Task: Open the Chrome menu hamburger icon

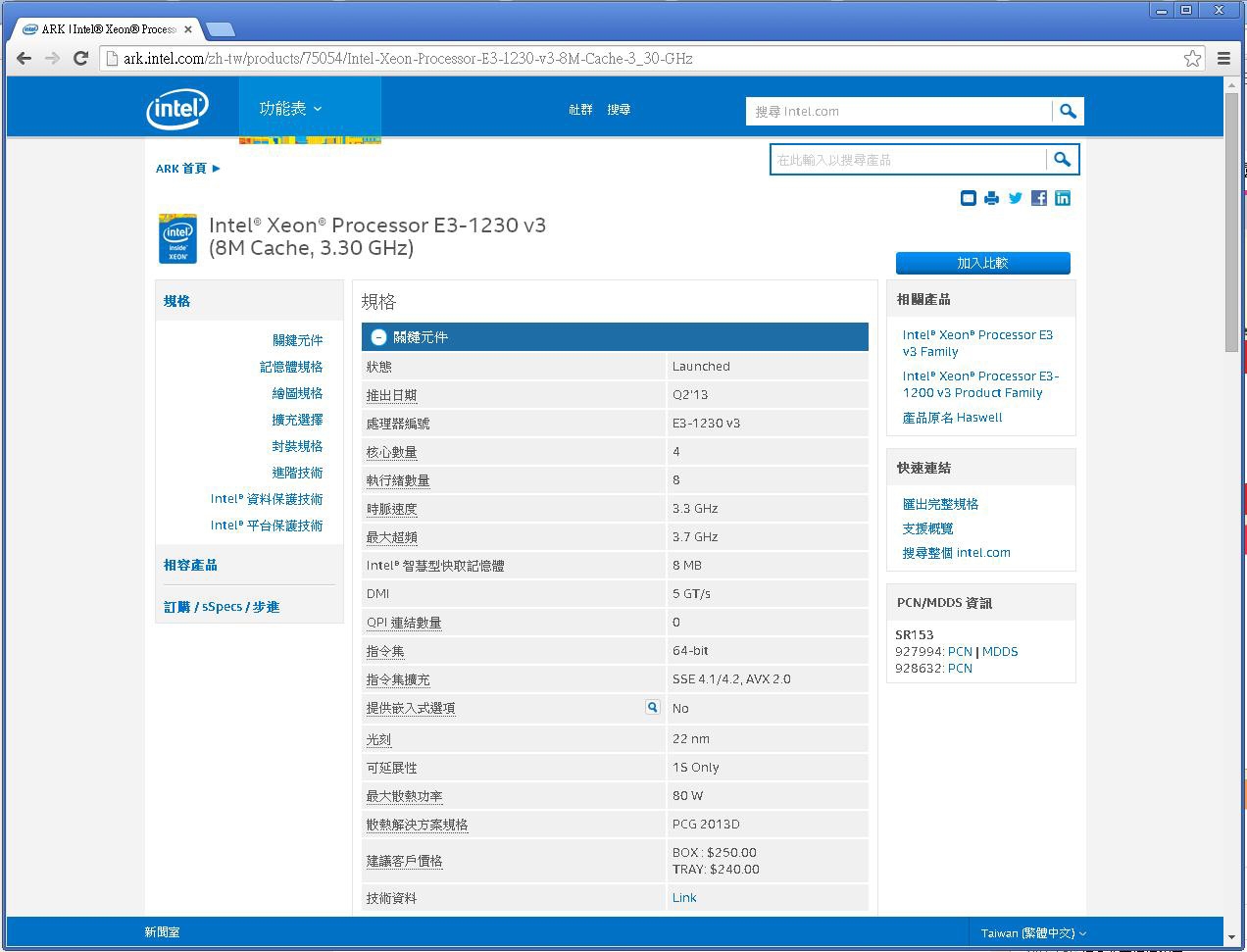Action: (1223, 59)
